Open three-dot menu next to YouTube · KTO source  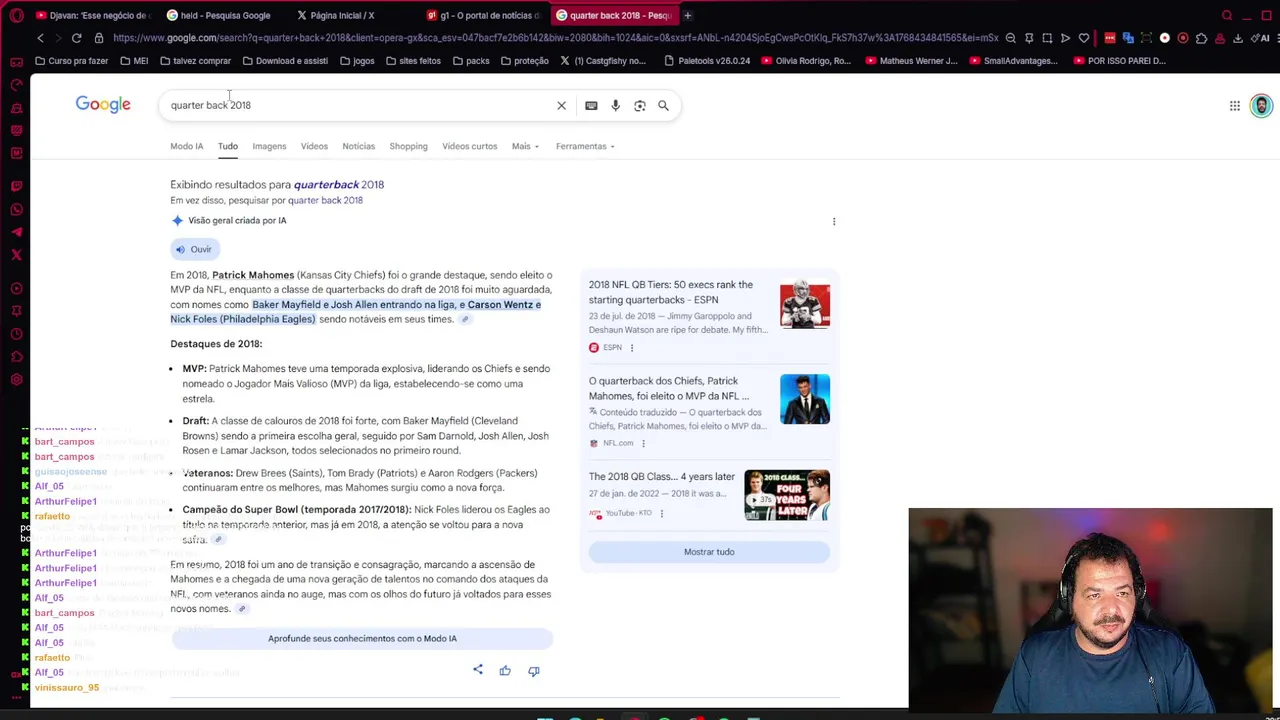(x=661, y=513)
